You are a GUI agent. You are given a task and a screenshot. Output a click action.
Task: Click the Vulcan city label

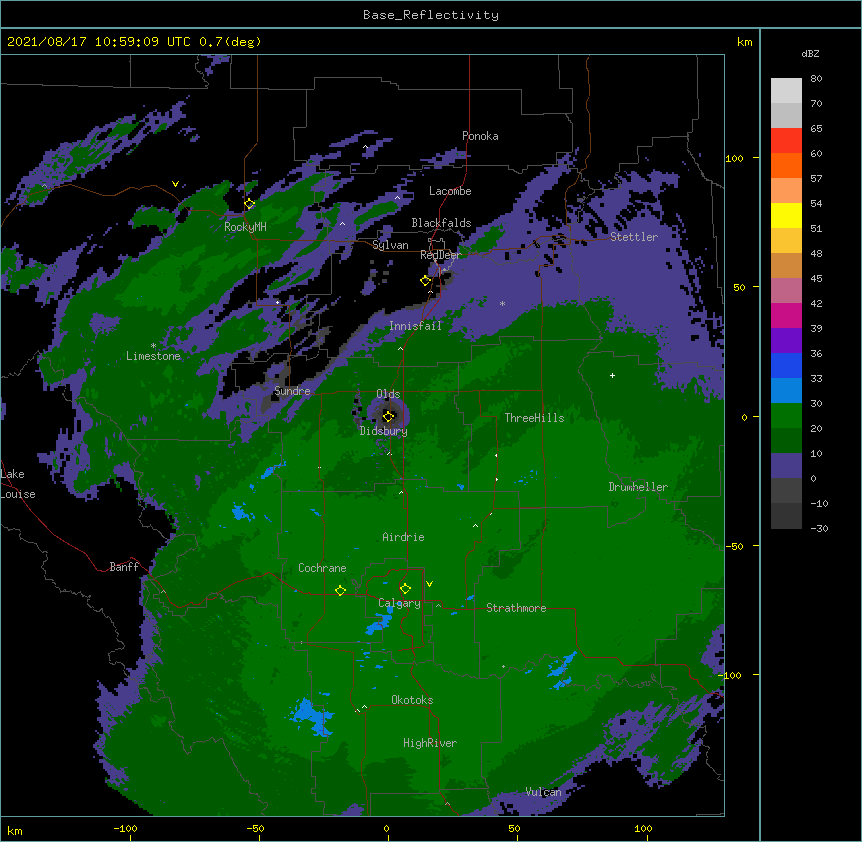[543, 792]
